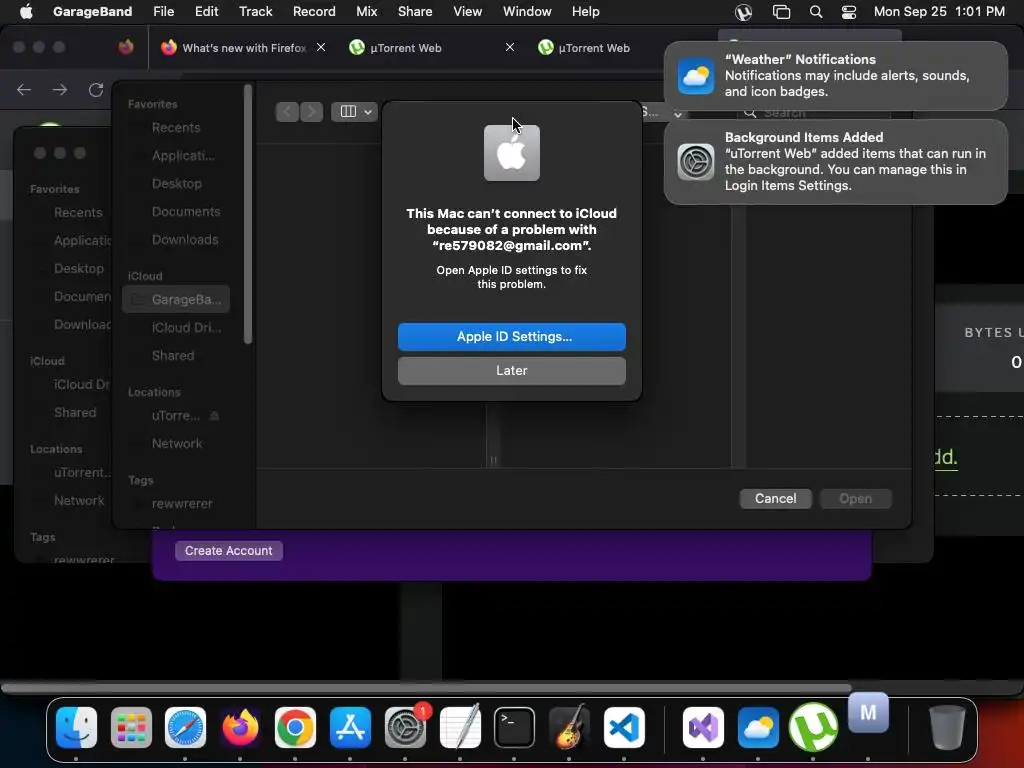Screen dimensions: 1024x768
Task: Click the Stage Manager windows icon in menu bar
Action: [781, 11]
